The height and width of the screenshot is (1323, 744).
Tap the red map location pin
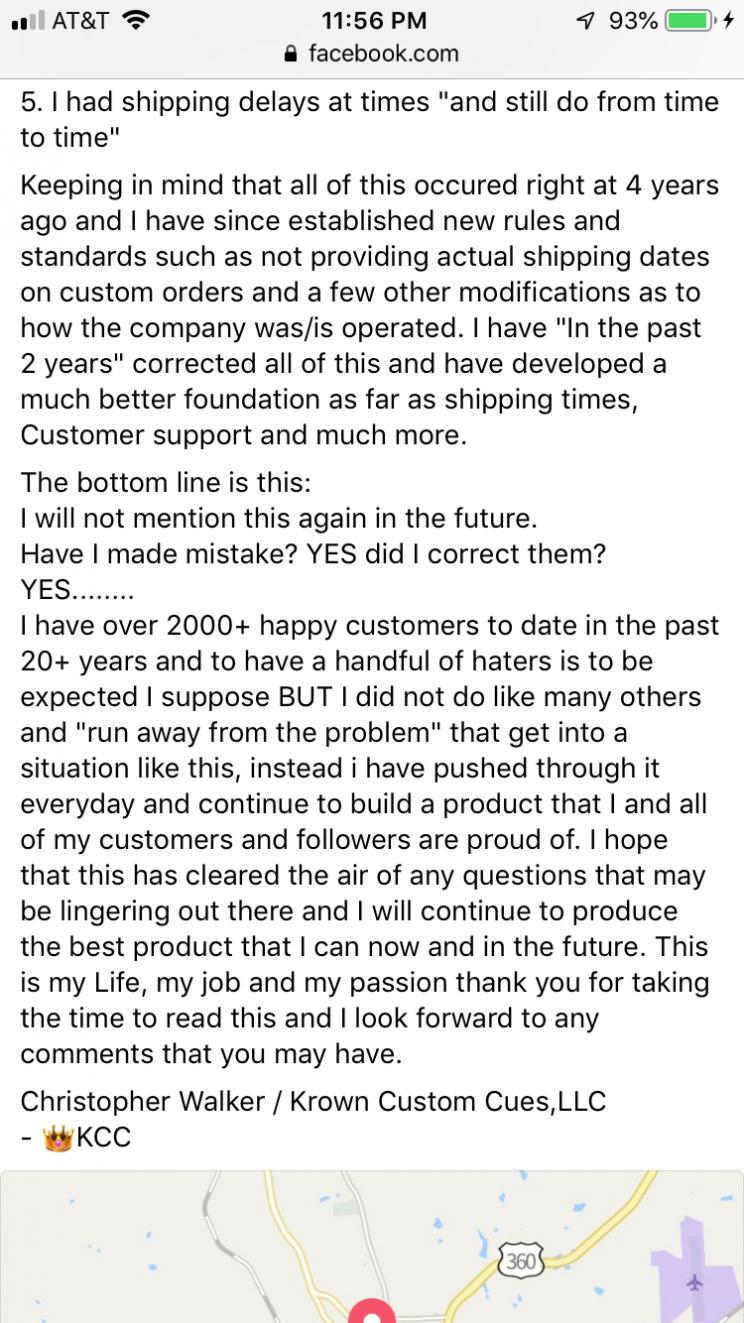[x=372, y=1311]
